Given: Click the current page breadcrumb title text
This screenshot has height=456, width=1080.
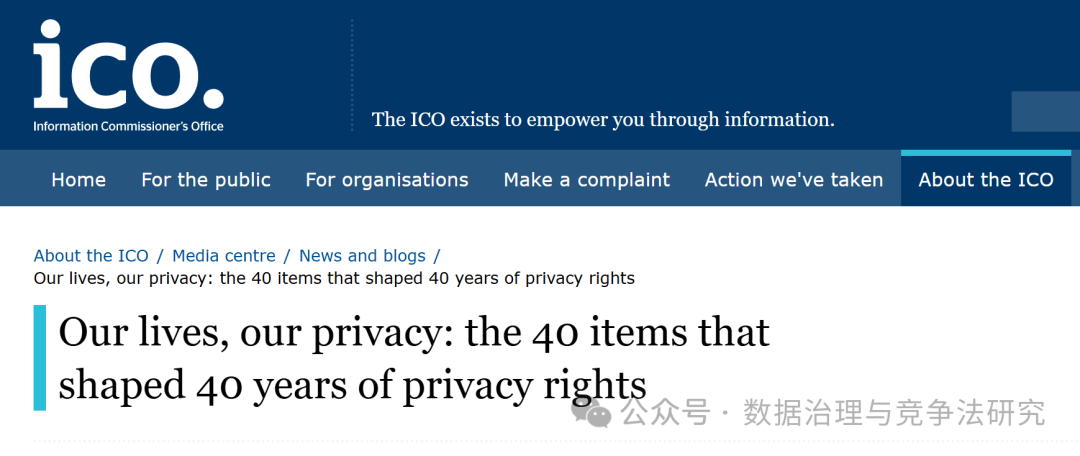Looking at the screenshot, I should pos(334,278).
